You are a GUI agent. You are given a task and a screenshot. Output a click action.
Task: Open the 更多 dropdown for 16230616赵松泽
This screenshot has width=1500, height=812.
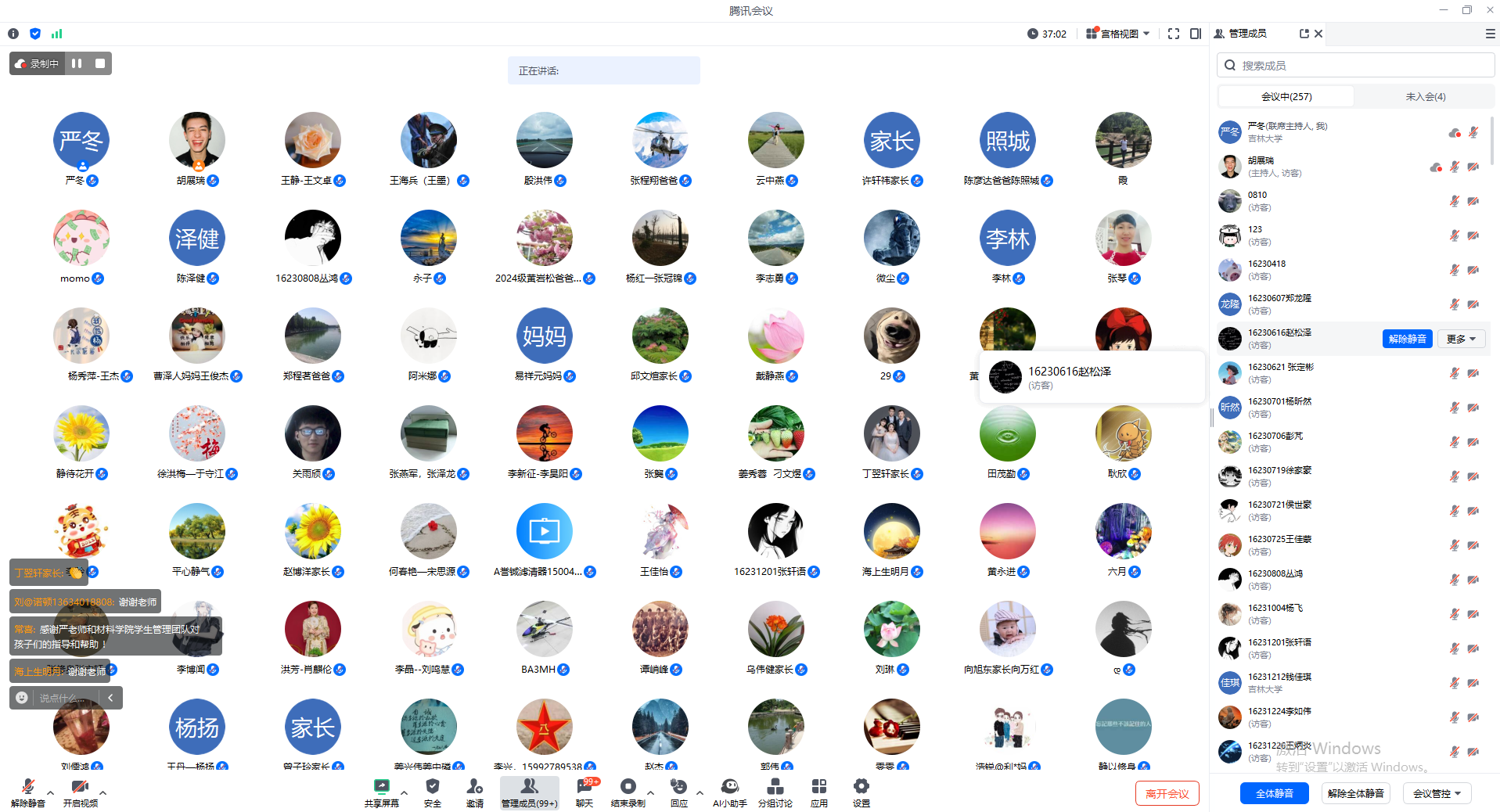[1460, 339]
